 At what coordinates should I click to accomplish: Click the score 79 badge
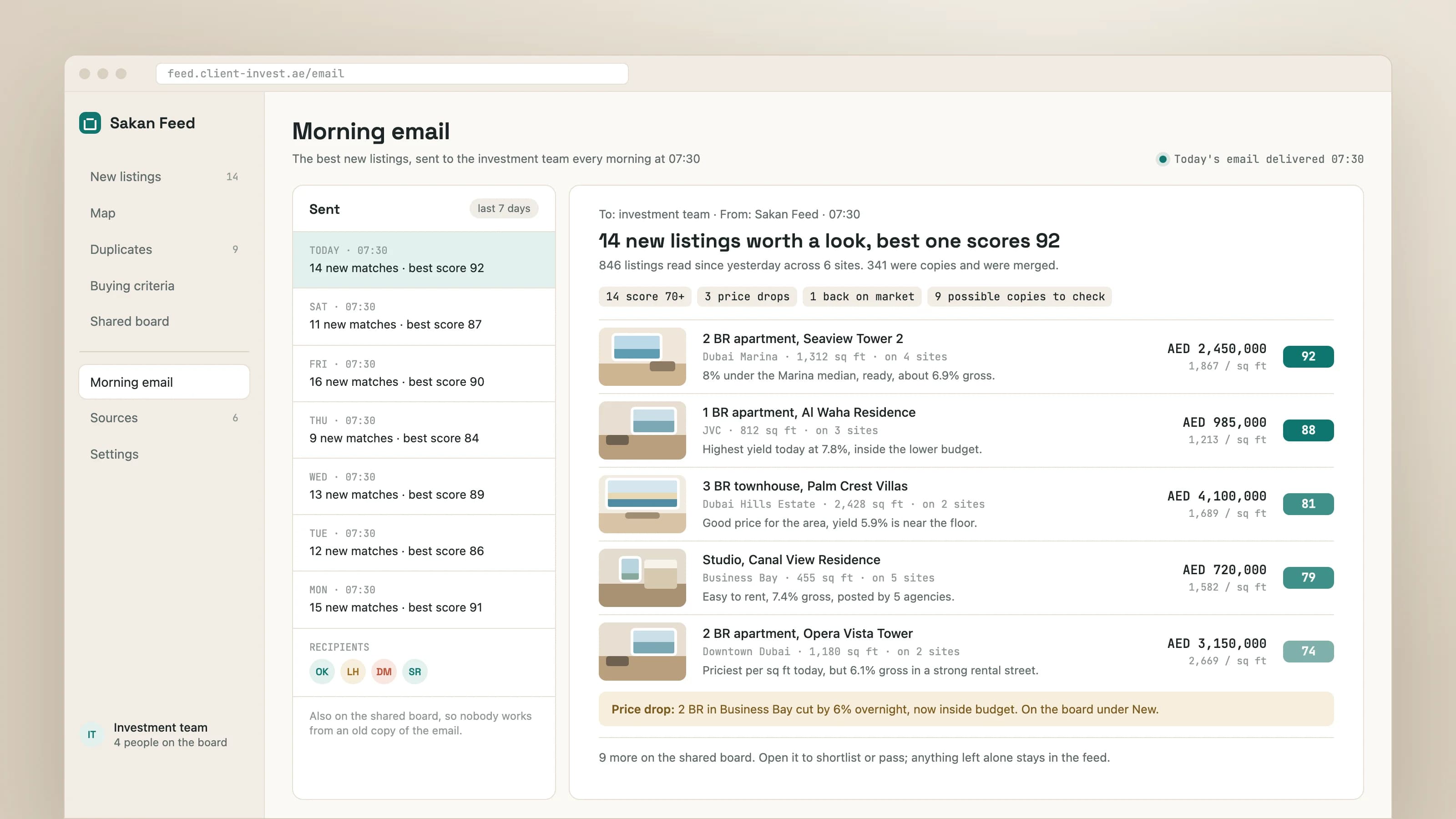pos(1308,578)
